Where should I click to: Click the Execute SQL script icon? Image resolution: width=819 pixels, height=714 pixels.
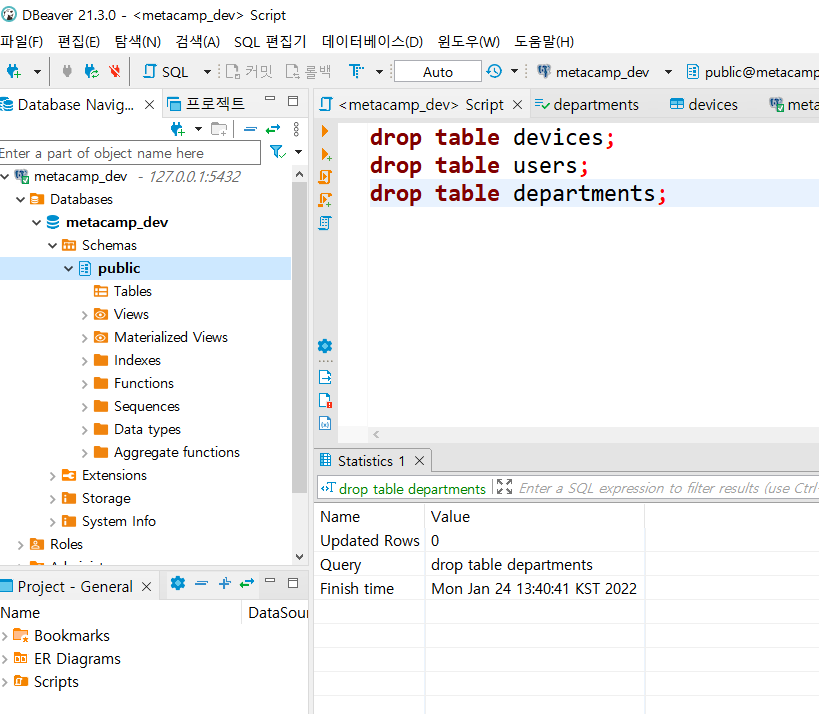(x=325, y=177)
